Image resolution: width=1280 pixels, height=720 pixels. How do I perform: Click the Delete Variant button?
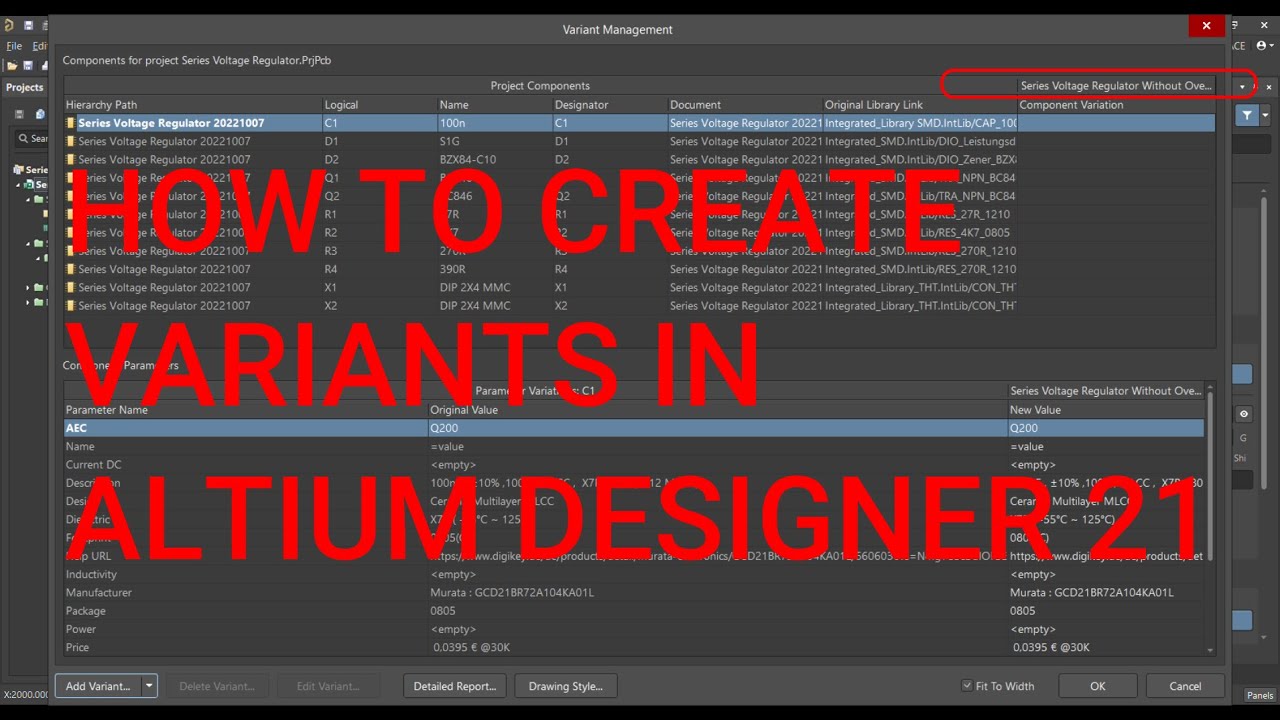pos(216,686)
